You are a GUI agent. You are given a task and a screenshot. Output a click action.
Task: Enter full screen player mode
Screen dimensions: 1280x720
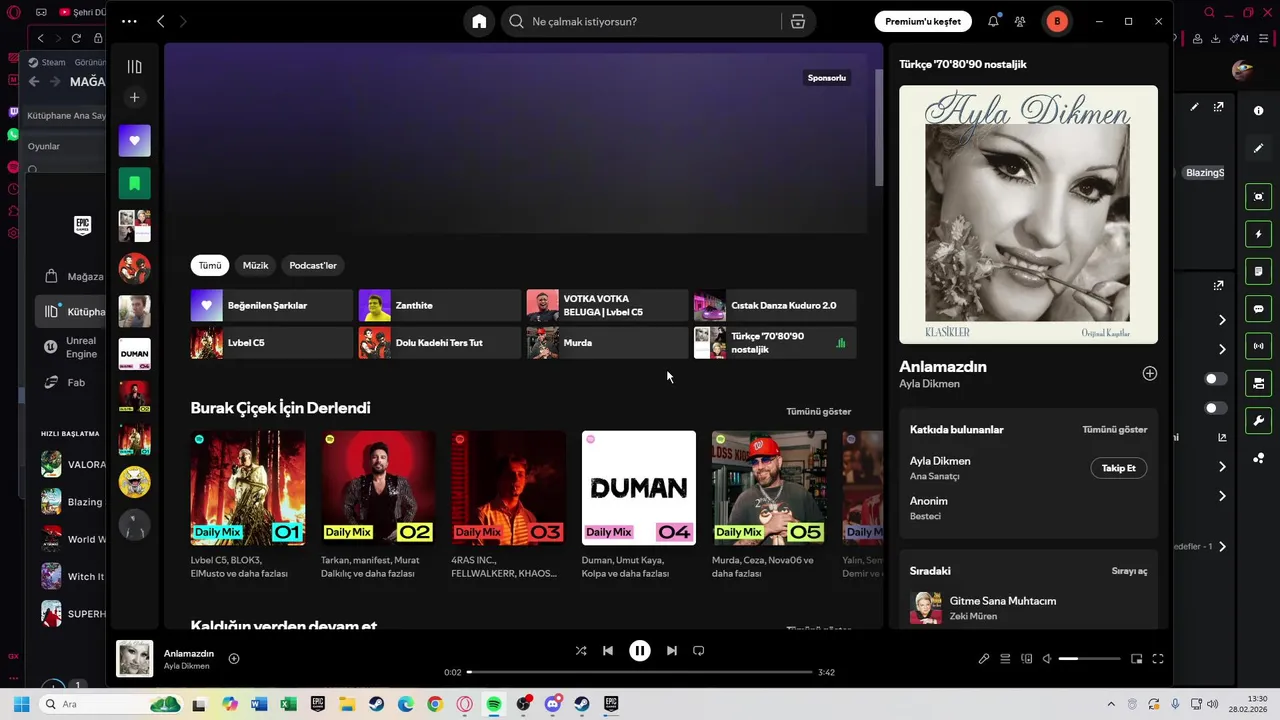click(1157, 659)
